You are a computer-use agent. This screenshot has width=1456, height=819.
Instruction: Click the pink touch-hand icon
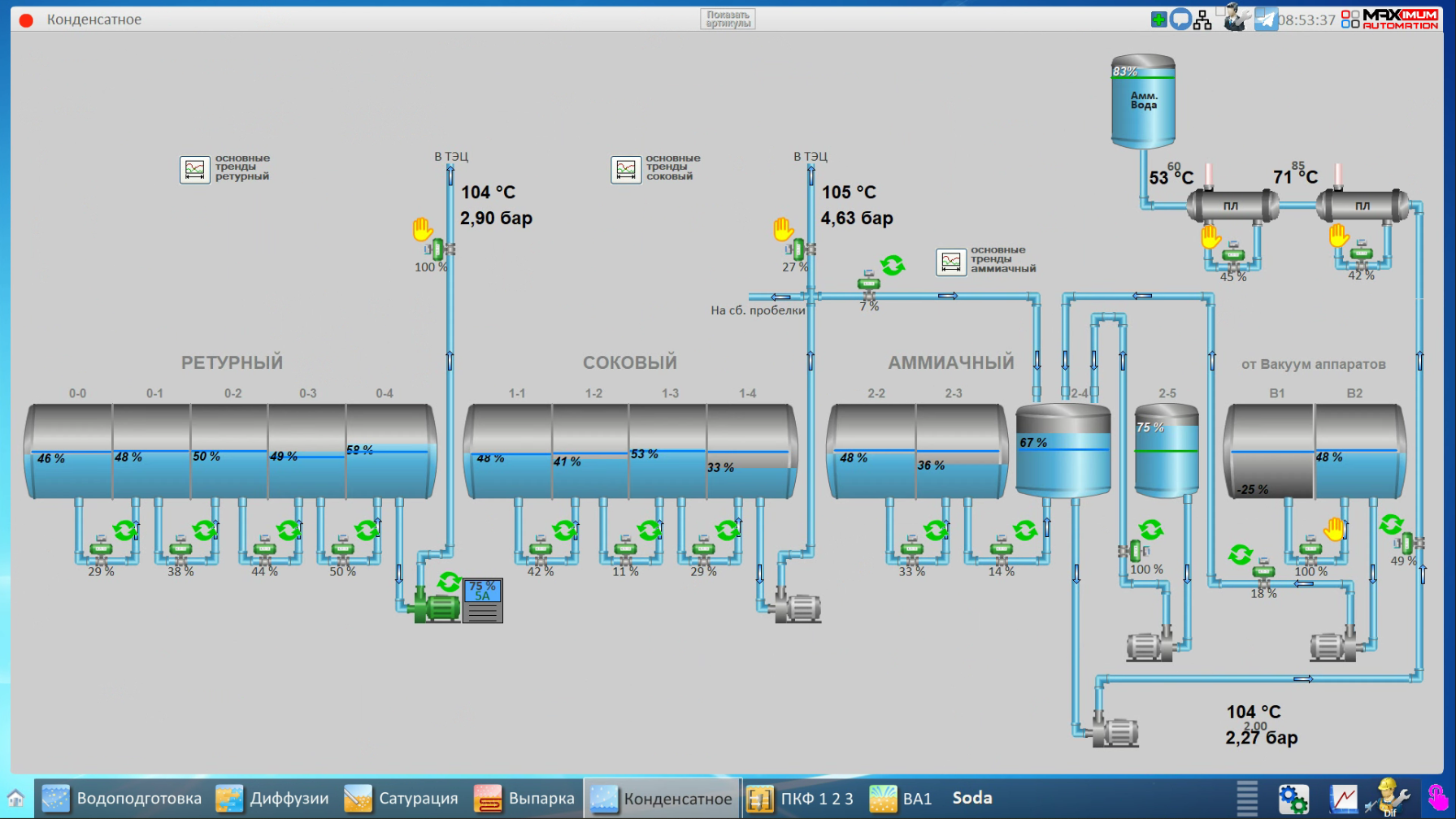coord(1438,798)
